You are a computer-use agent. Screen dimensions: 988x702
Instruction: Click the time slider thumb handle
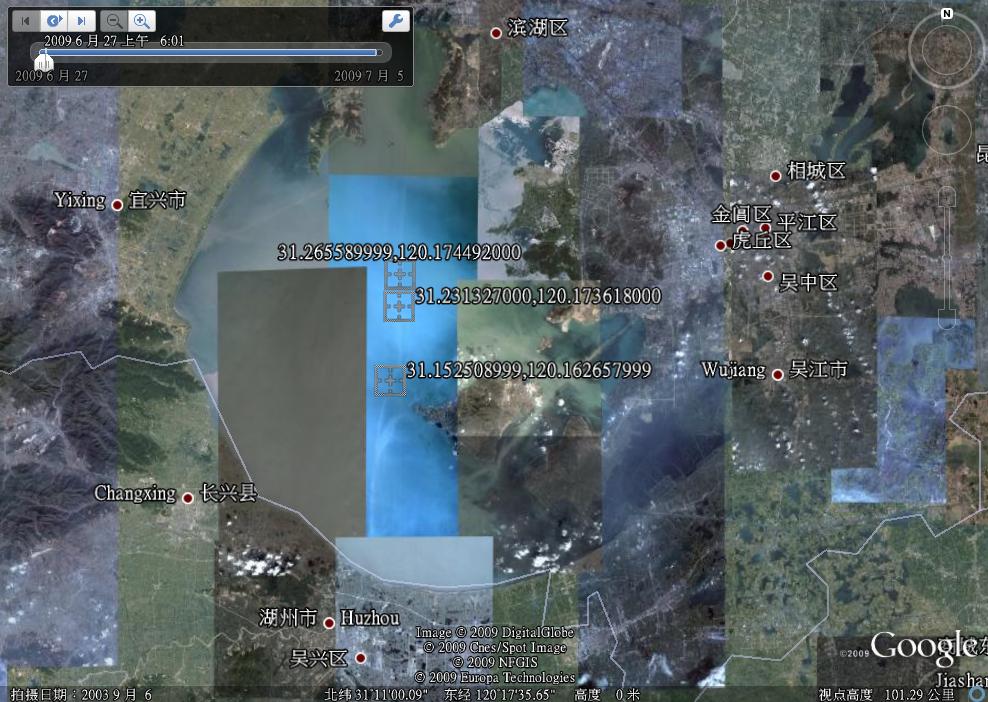[43, 59]
